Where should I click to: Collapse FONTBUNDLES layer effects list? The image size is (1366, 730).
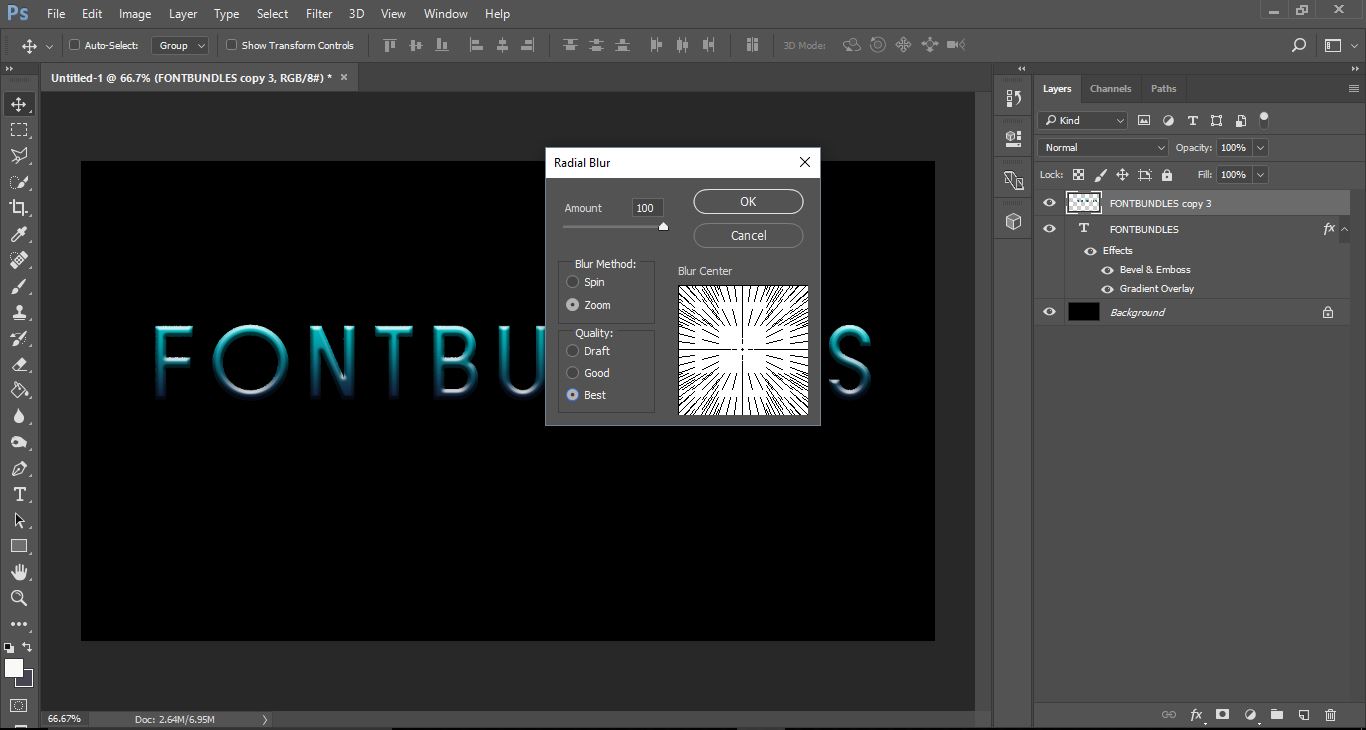pos(1345,229)
